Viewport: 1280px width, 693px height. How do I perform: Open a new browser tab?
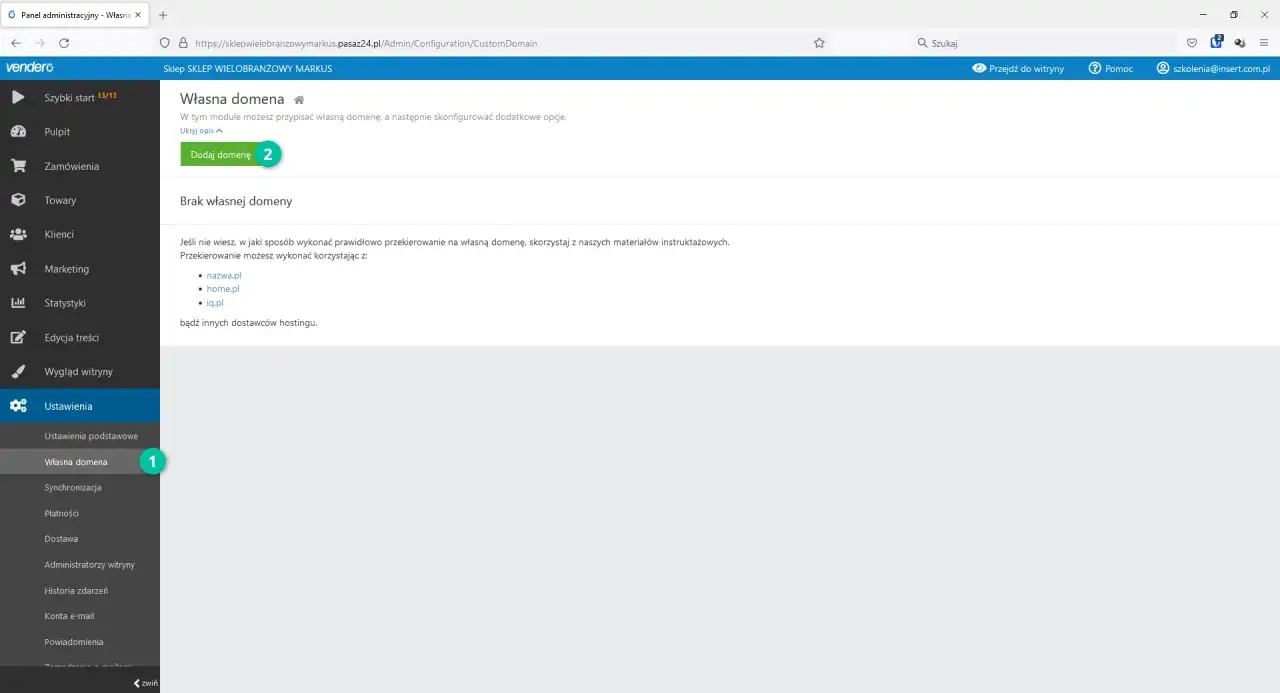tap(163, 15)
